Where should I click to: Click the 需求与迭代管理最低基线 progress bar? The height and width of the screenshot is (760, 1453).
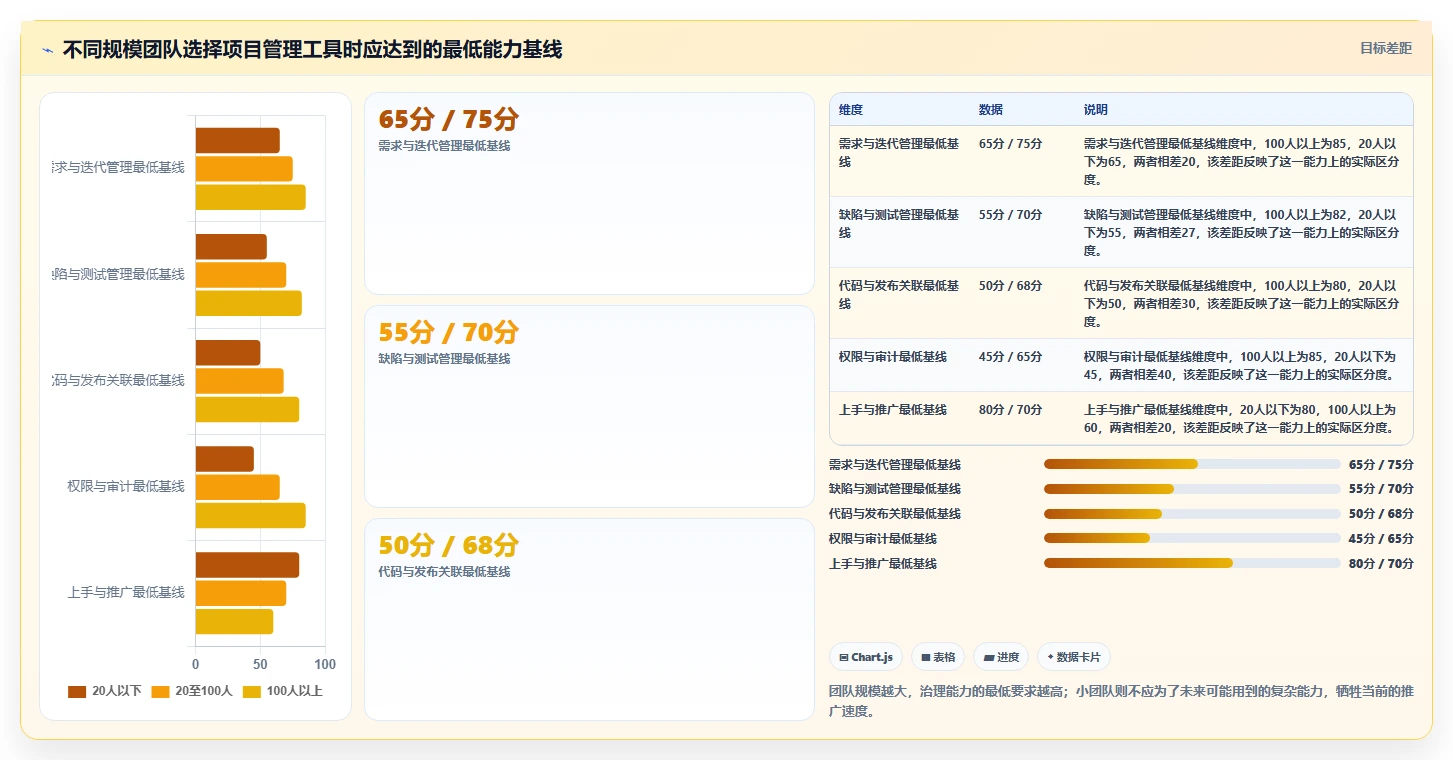1192,464
